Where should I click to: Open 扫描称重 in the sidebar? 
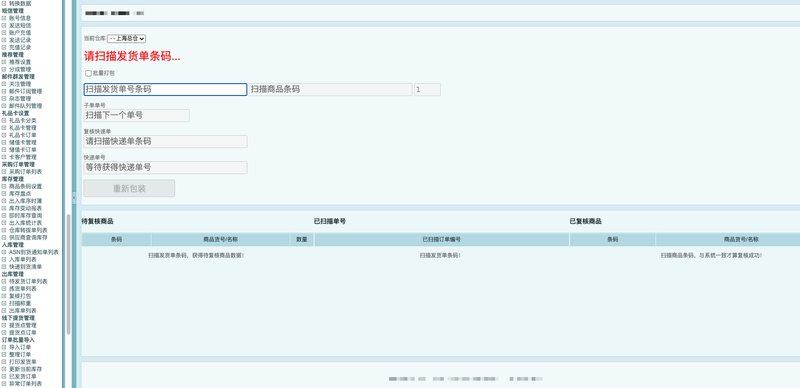pyautogui.click(x=20, y=303)
